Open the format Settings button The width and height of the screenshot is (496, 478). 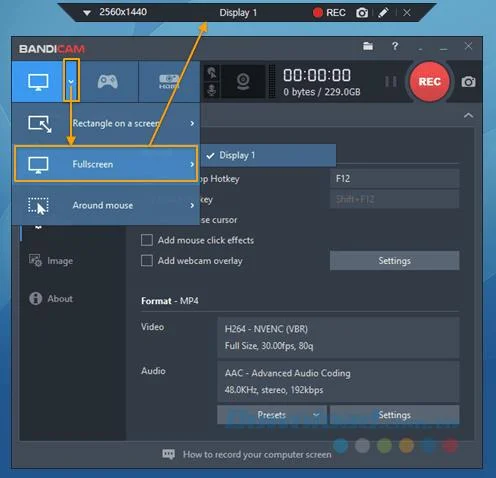coord(394,415)
